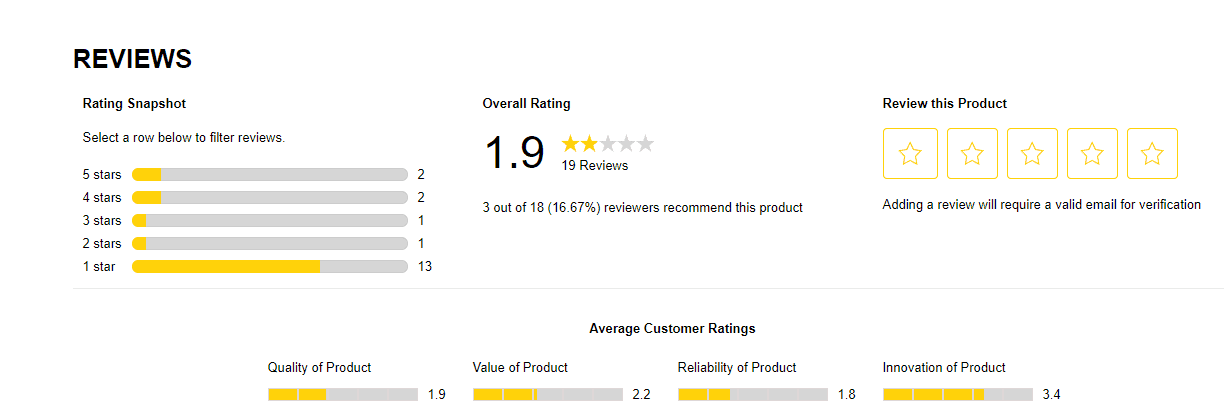Click the Quality of Product rating bar

tap(342, 395)
